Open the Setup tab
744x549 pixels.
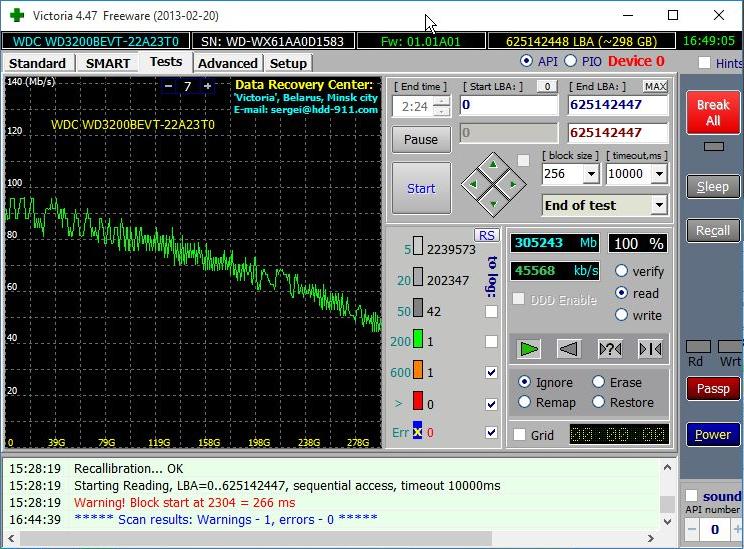tap(288, 63)
